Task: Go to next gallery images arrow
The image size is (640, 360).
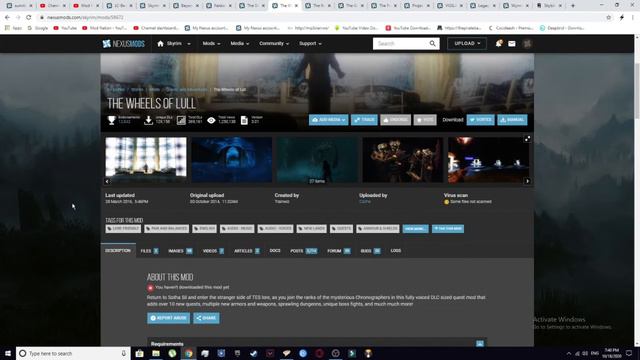Action: pyautogui.click(x=527, y=181)
